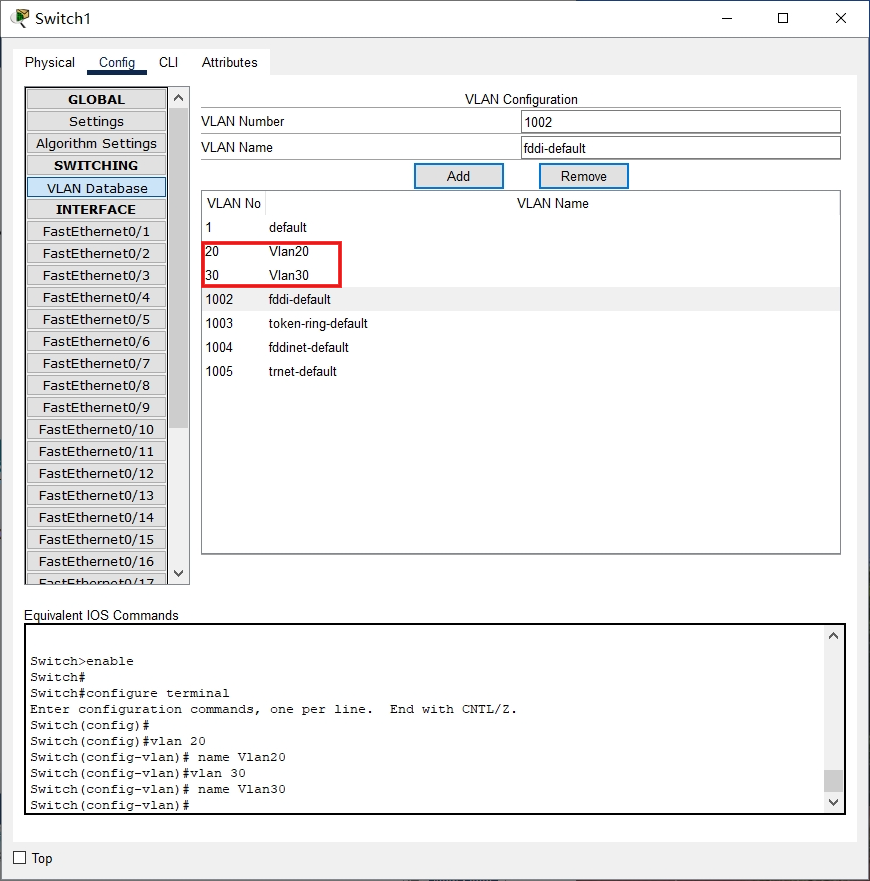Select the FastEthernet0/13 interface
The height and width of the screenshot is (881, 870).
coord(96,496)
